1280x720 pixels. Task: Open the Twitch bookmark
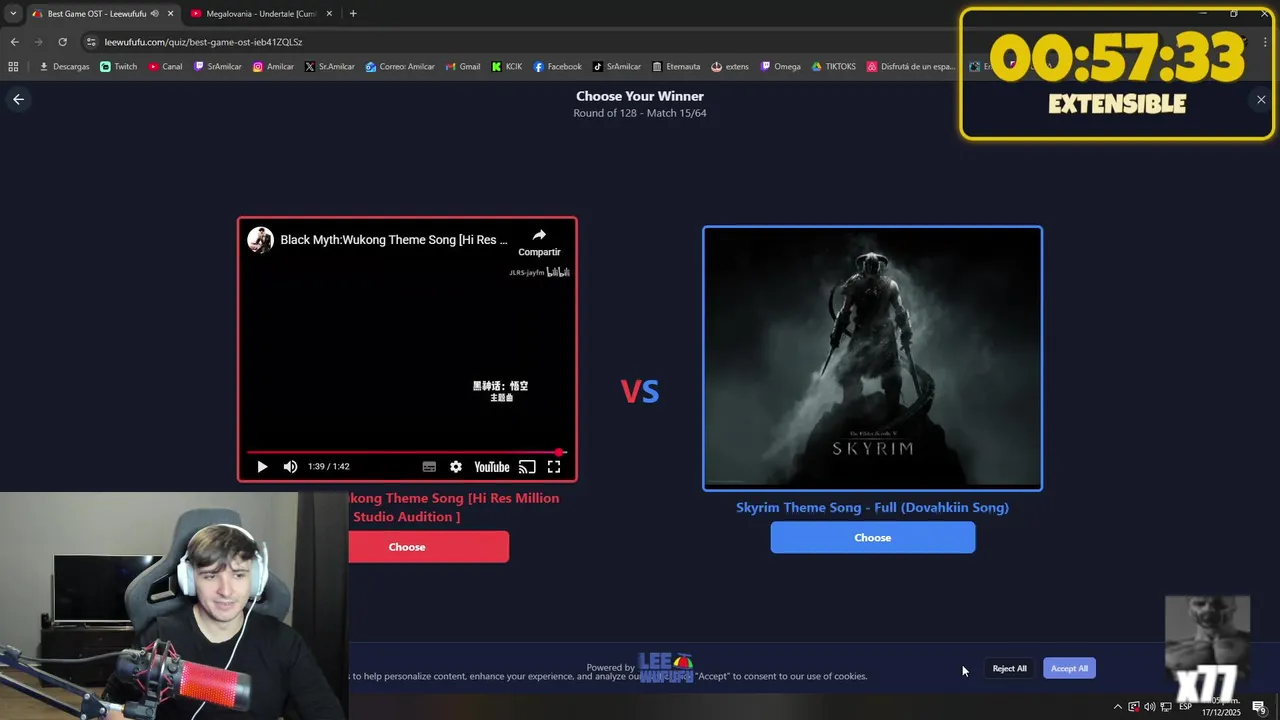[x=119, y=67]
